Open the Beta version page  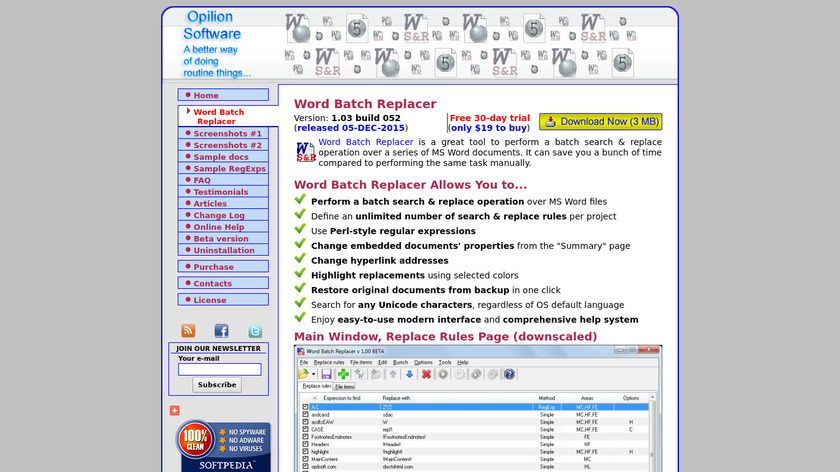click(x=223, y=239)
